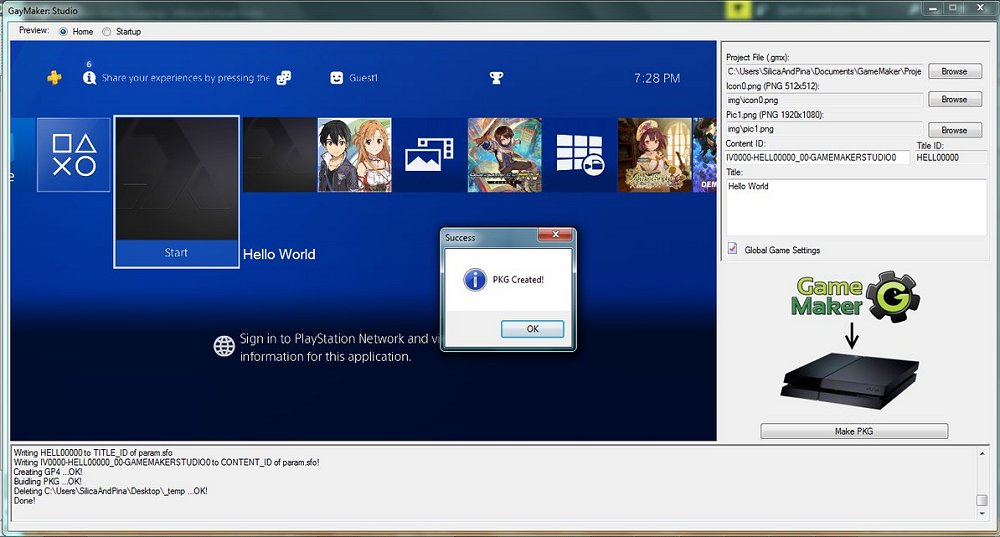Open the Capture Gallery tile
1000x537 pixels.
429,155
